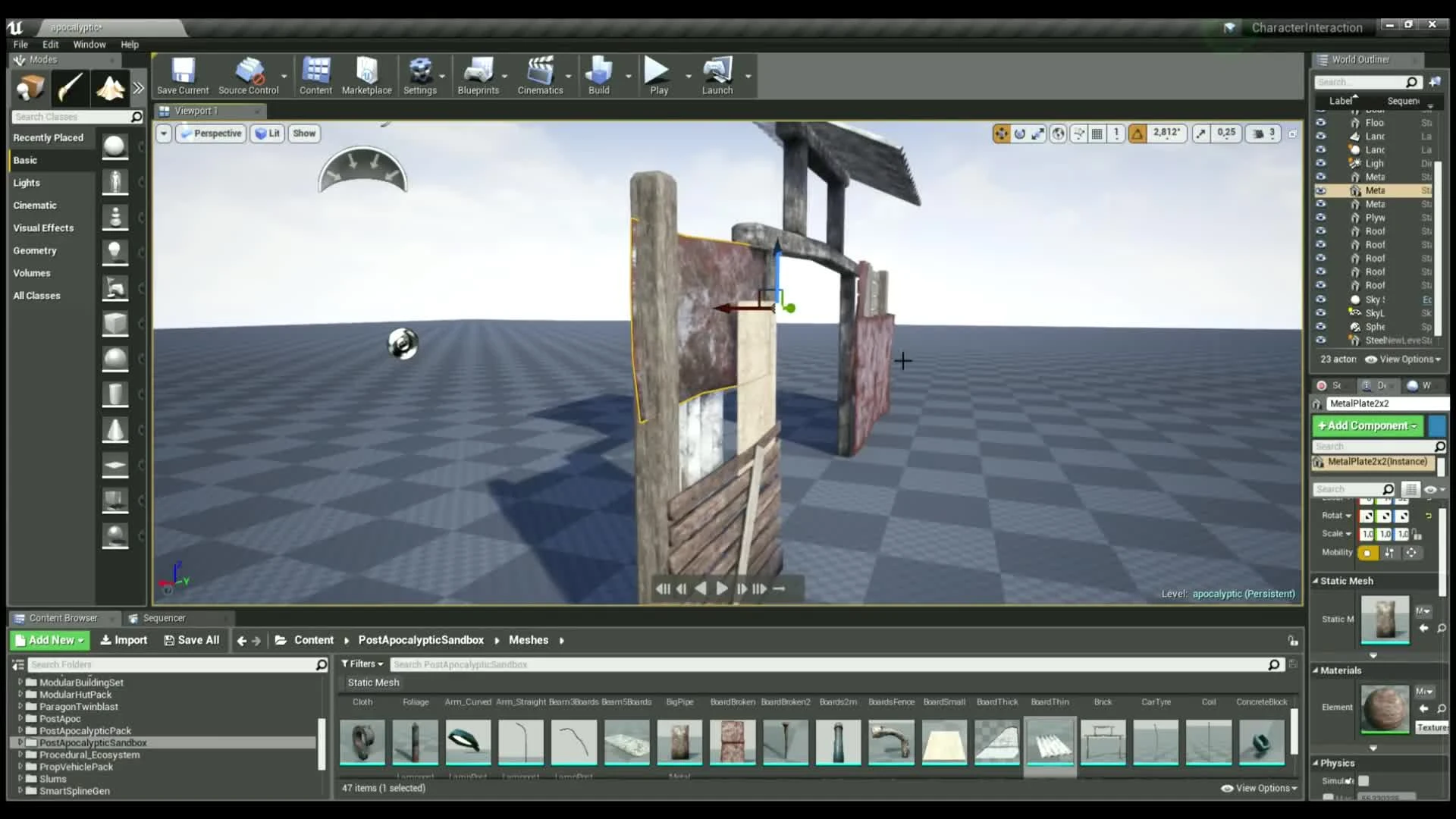The width and height of the screenshot is (1456, 819).
Task: Select the Paint mode brush icon
Action: tap(70, 89)
